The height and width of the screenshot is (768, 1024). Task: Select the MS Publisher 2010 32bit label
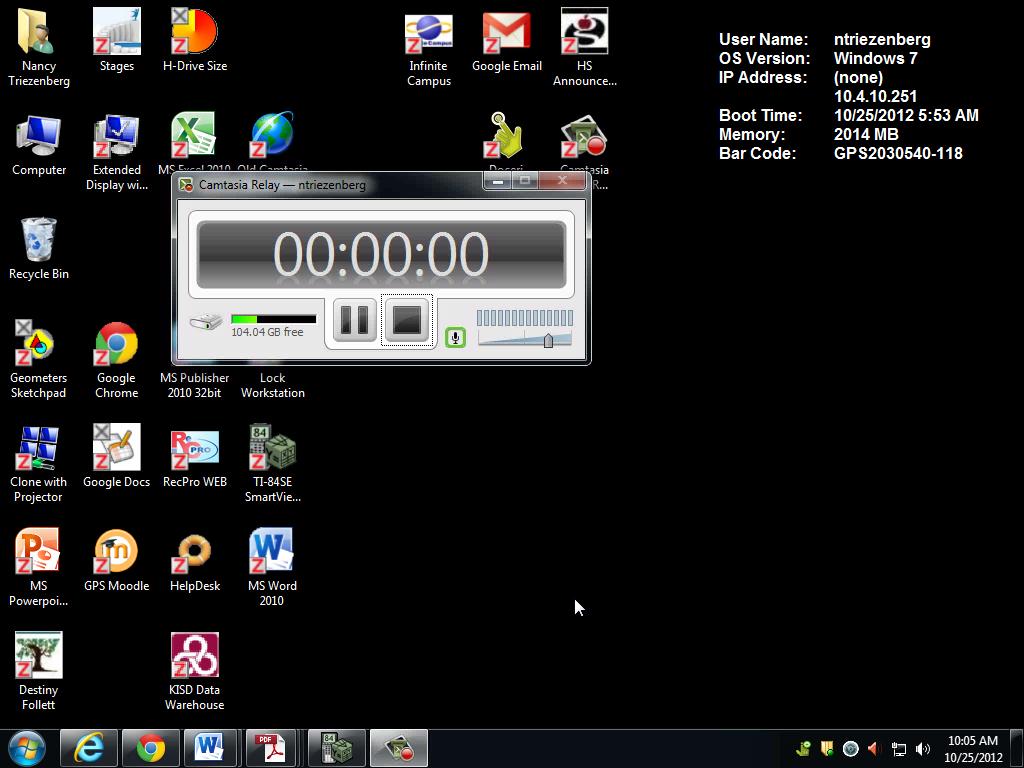(195, 385)
